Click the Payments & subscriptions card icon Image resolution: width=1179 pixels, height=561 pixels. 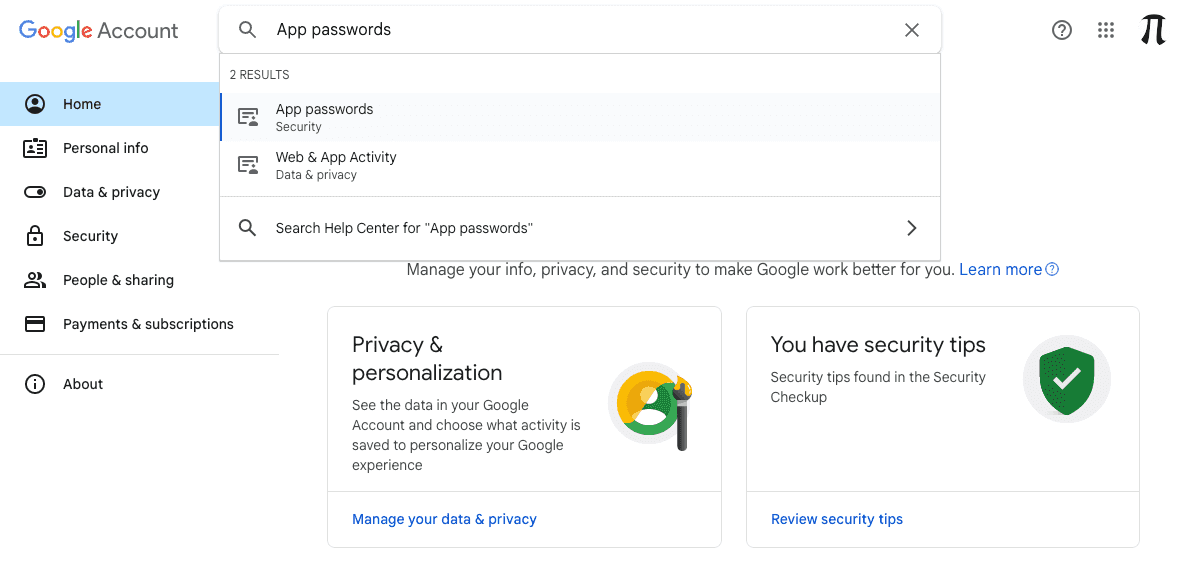click(x=35, y=324)
